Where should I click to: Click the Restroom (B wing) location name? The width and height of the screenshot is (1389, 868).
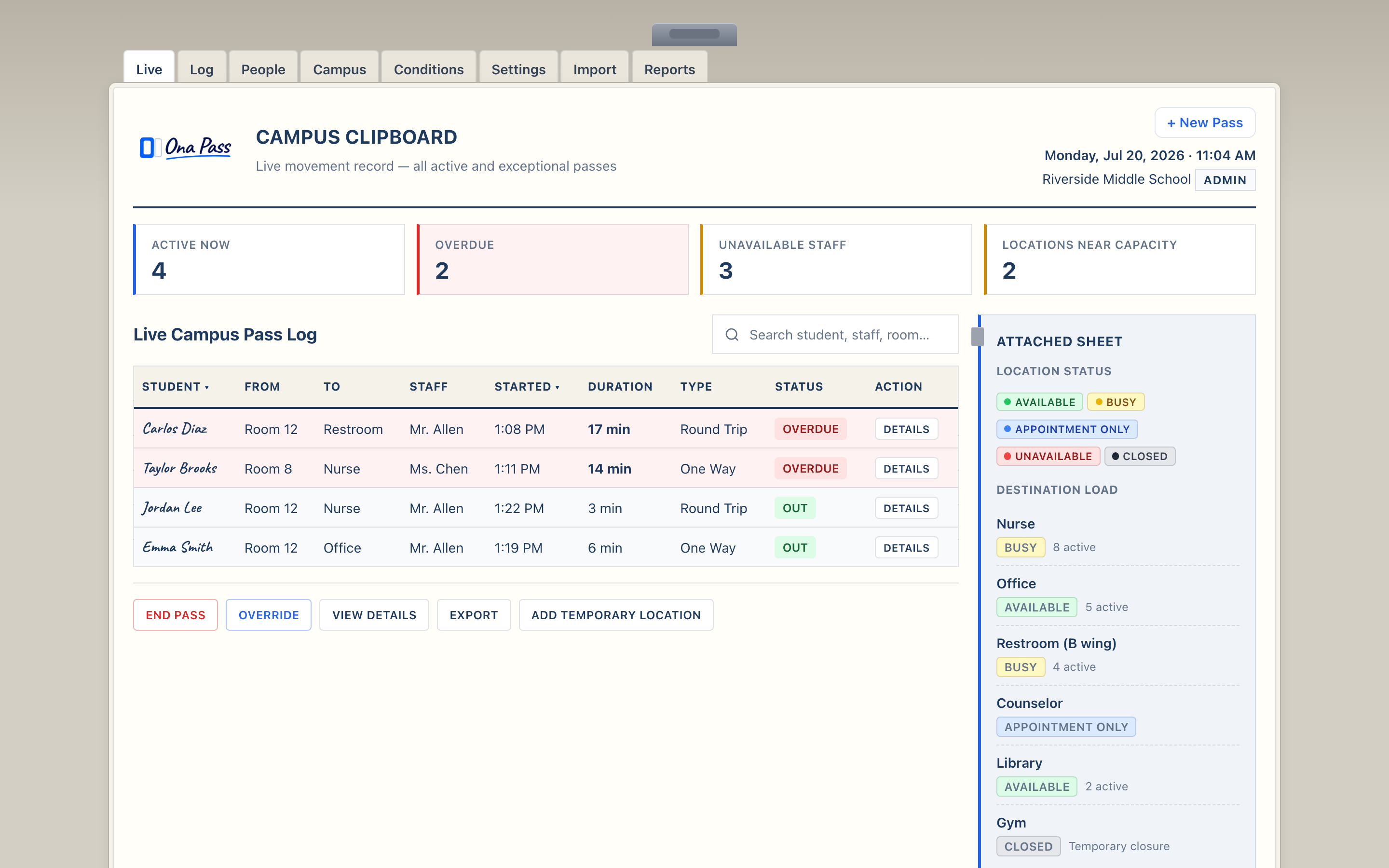[1056, 643]
